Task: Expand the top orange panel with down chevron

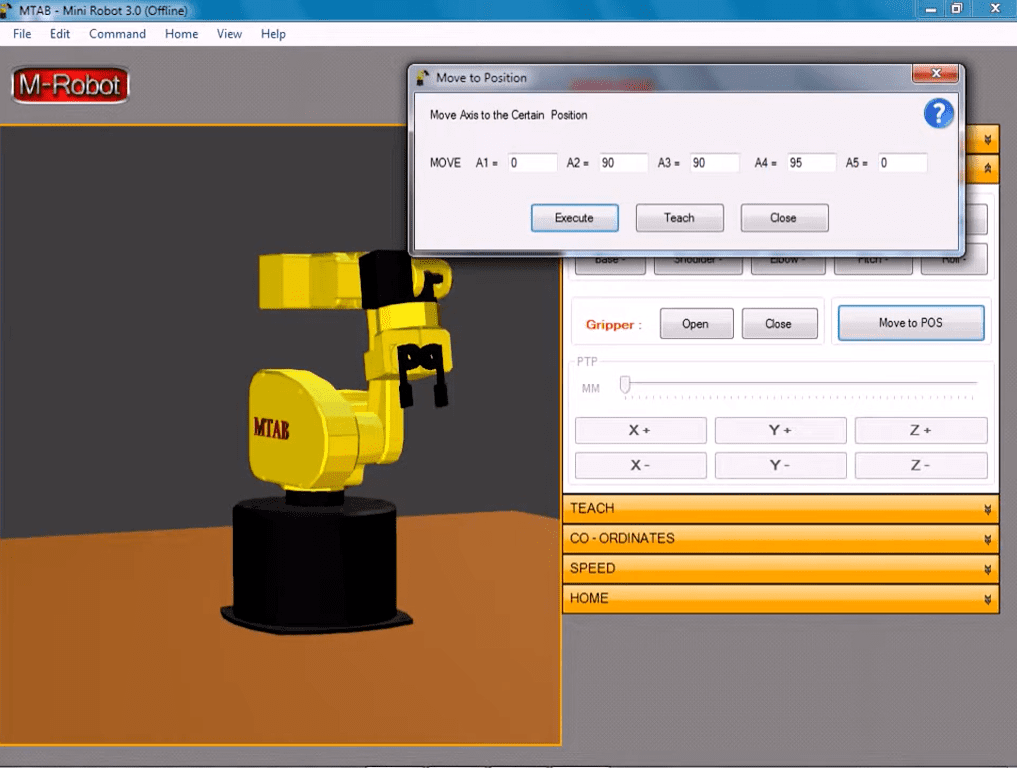Action: pos(987,139)
